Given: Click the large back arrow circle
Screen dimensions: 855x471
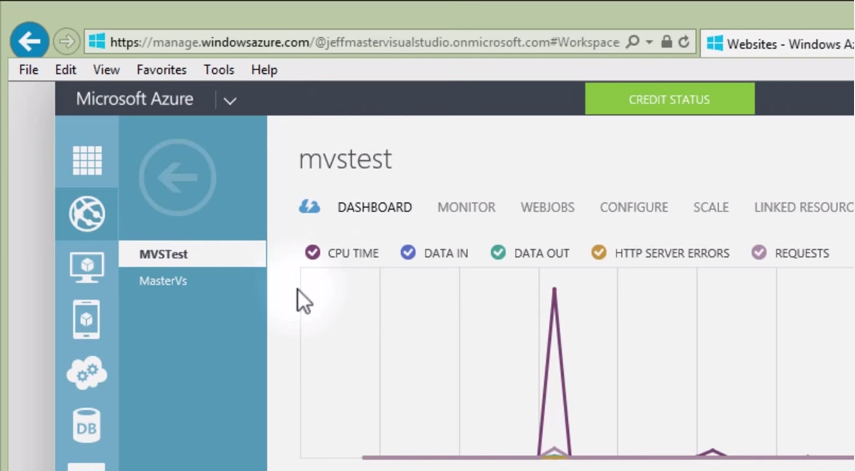Looking at the screenshot, I should pyautogui.click(x=177, y=177).
